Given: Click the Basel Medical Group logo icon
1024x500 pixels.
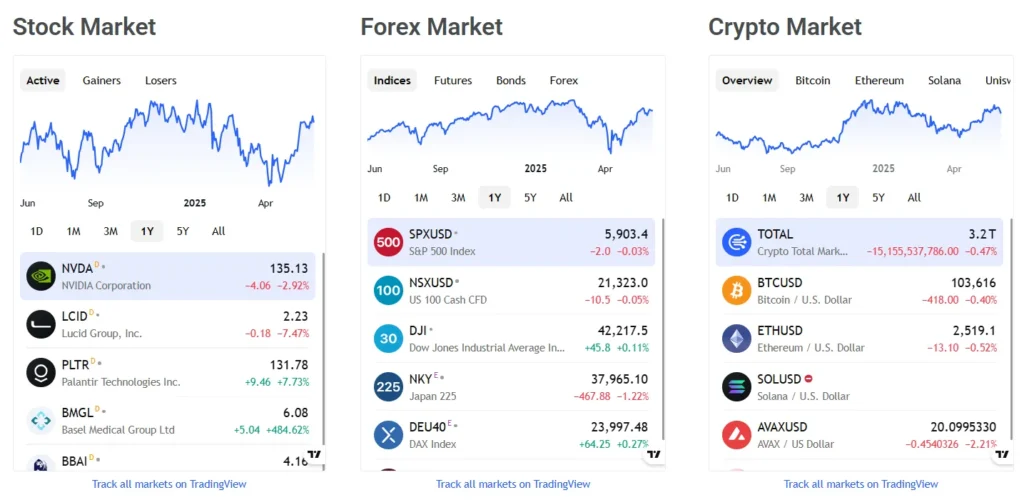Looking at the screenshot, I should 41,420.
